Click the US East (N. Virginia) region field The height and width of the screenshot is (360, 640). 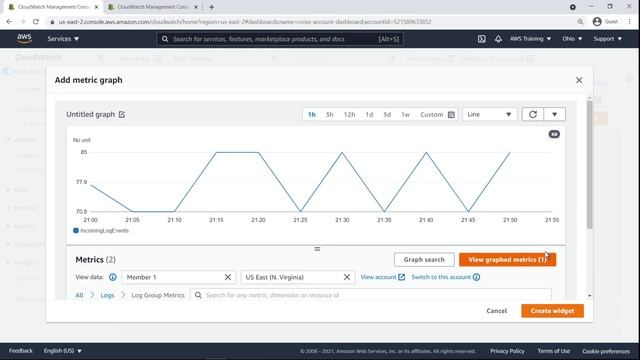click(298, 277)
